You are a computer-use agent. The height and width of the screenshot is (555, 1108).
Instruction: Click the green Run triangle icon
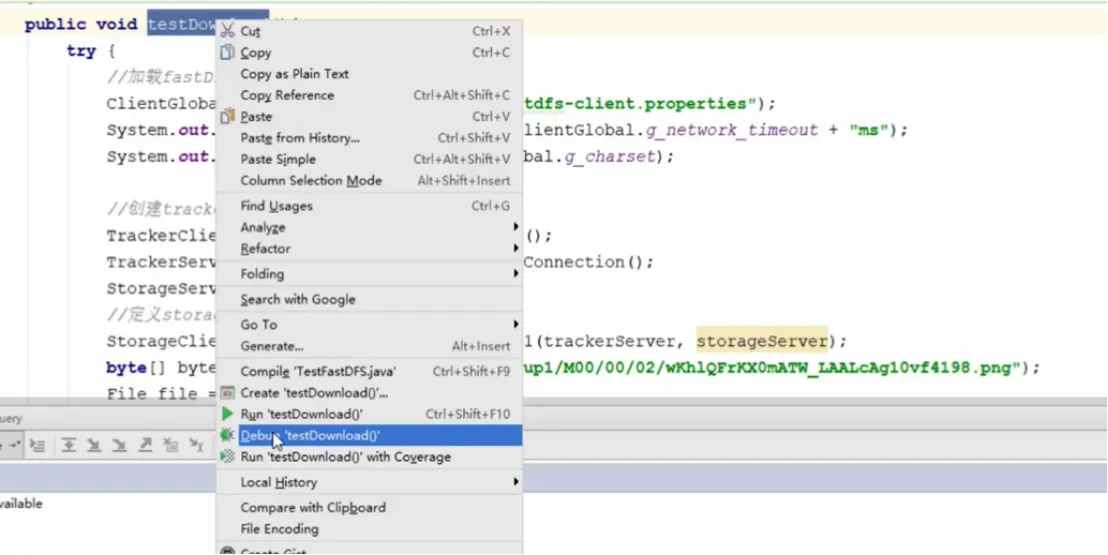[227, 413]
